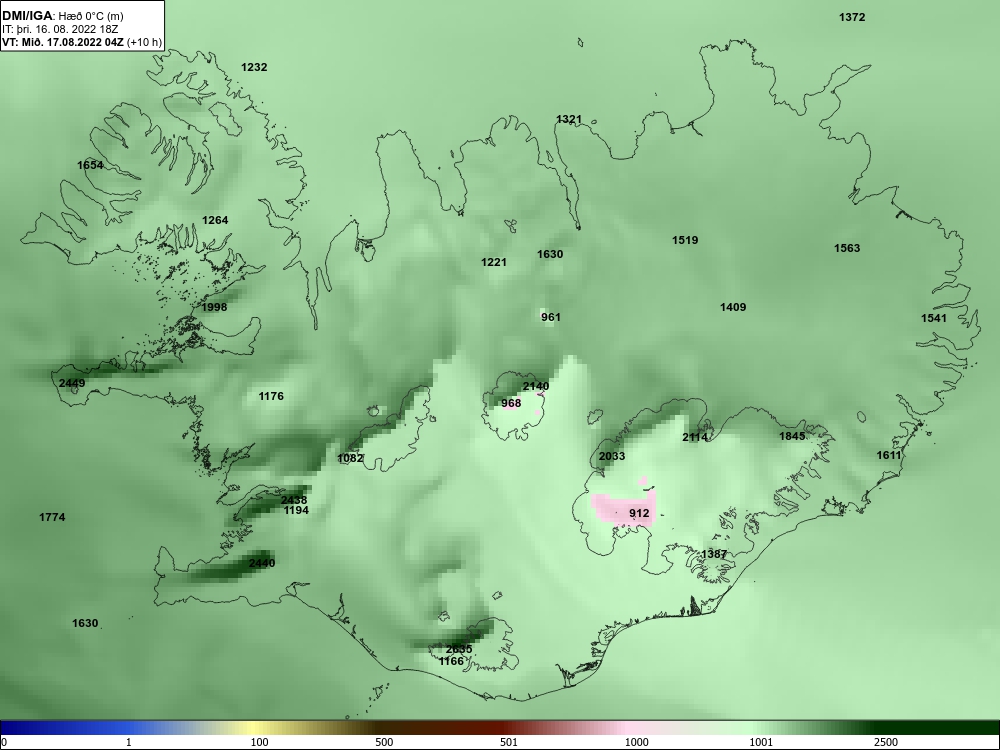Screen dimensions: 1000x750
Task: Select the 1176 map value
Action: click(271, 397)
